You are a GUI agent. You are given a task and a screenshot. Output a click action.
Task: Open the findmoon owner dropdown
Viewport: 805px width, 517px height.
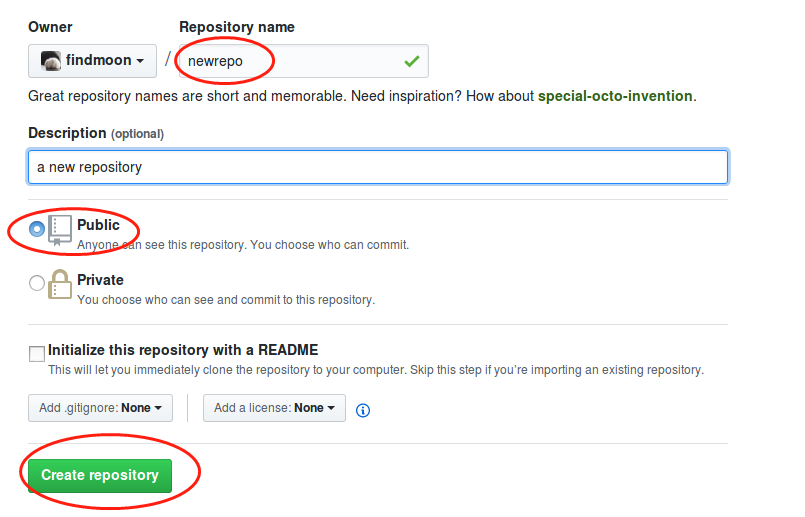click(92, 61)
